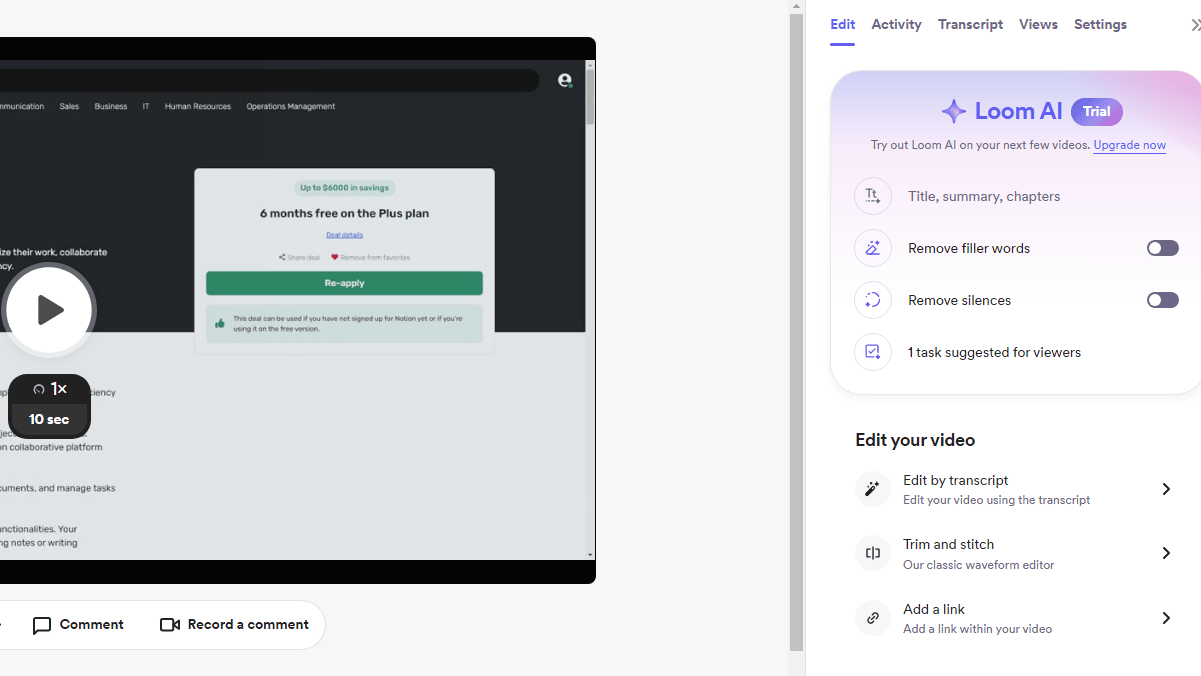The image size is (1201, 676).
Task: Expand Trim and stitch chevron
Action: (1166, 553)
